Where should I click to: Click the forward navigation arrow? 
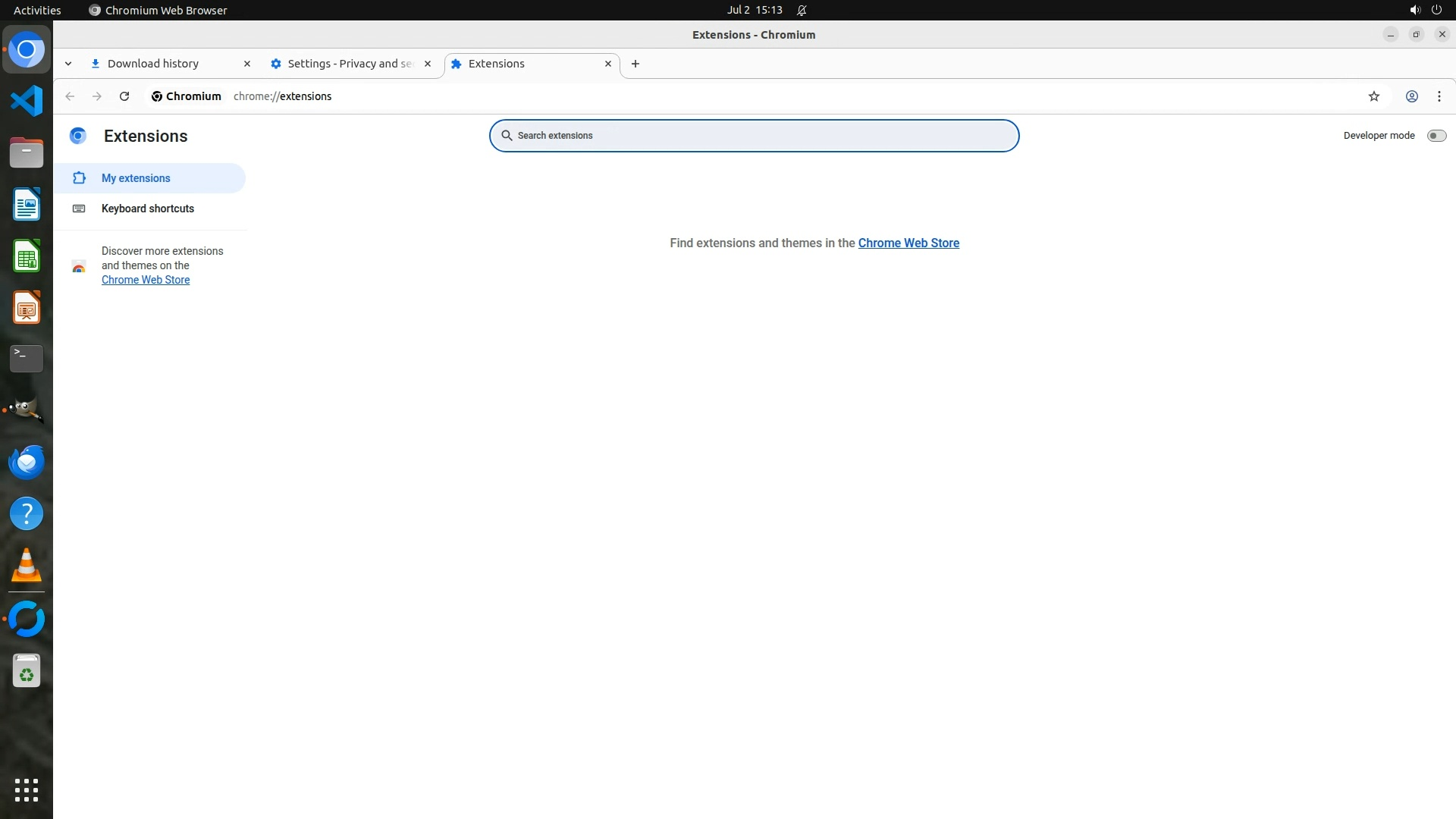[x=97, y=96]
